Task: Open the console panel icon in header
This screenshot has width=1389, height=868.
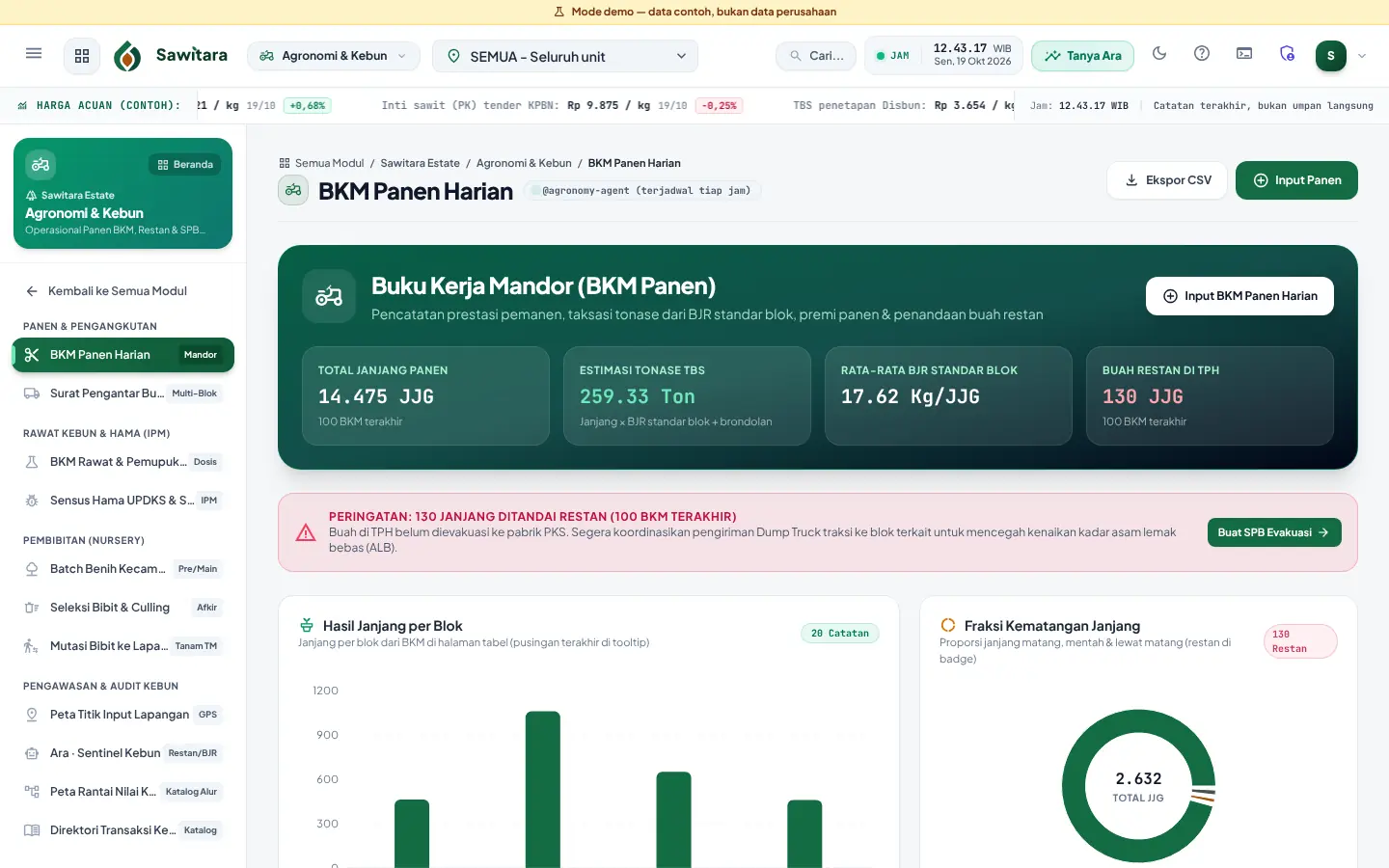Action: [1244, 54]
